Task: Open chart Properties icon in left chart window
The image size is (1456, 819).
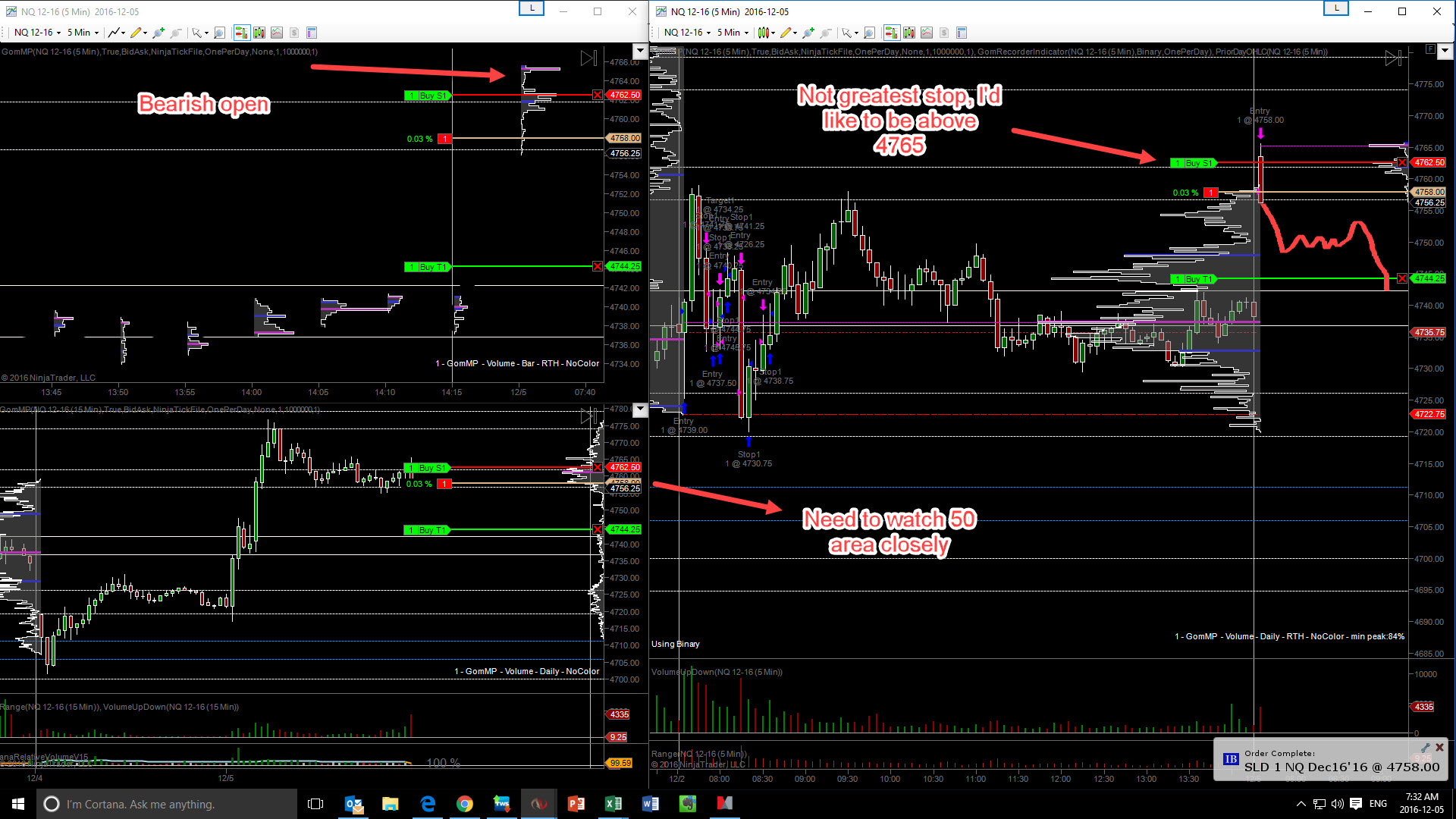Action: pyautogui.click(x=311, y=33)
